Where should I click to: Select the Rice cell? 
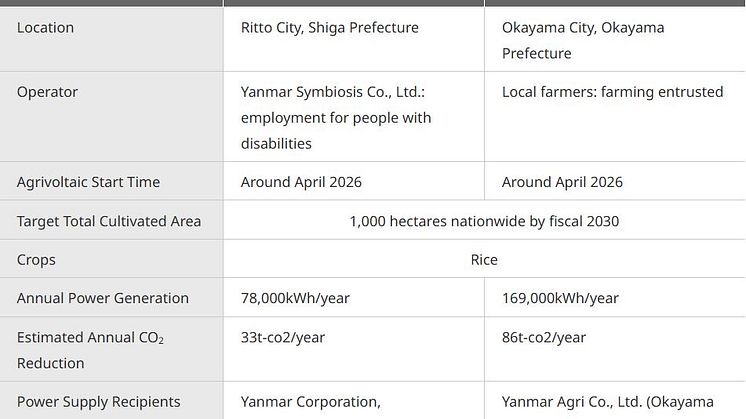click(x=485, y=259)
